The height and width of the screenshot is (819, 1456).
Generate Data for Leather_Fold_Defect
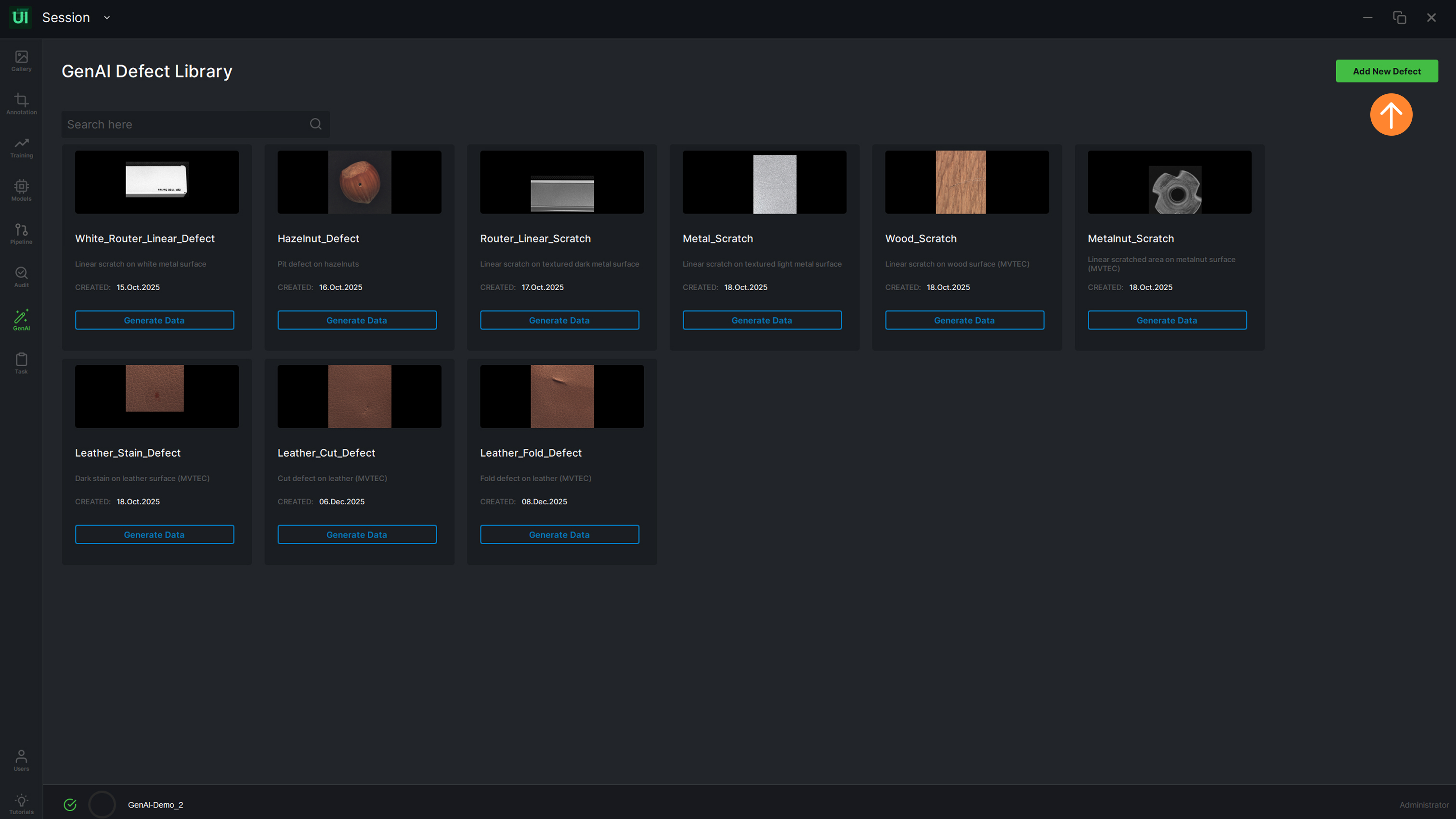point(559,534)
